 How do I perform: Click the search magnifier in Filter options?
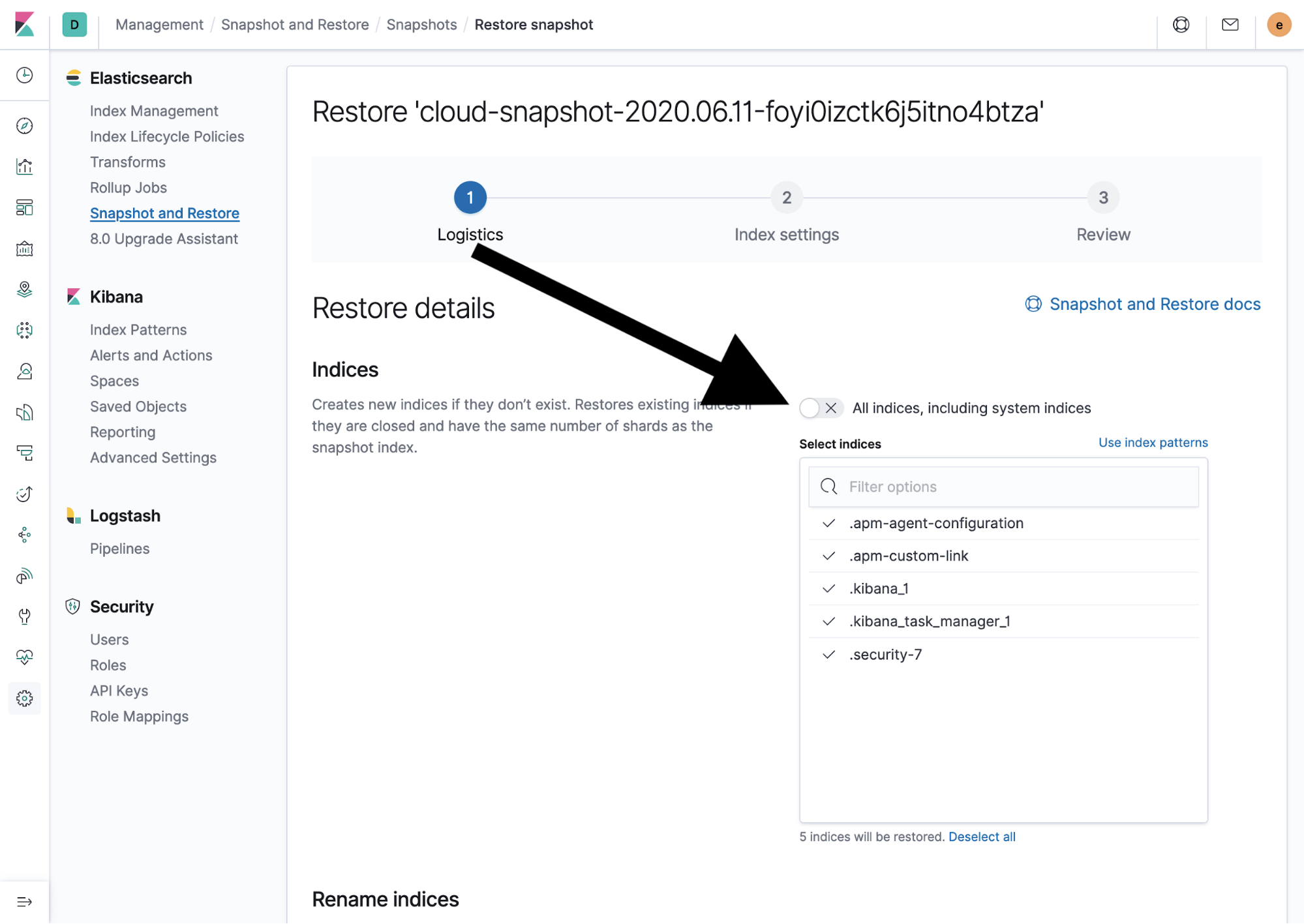pos(828,486)
